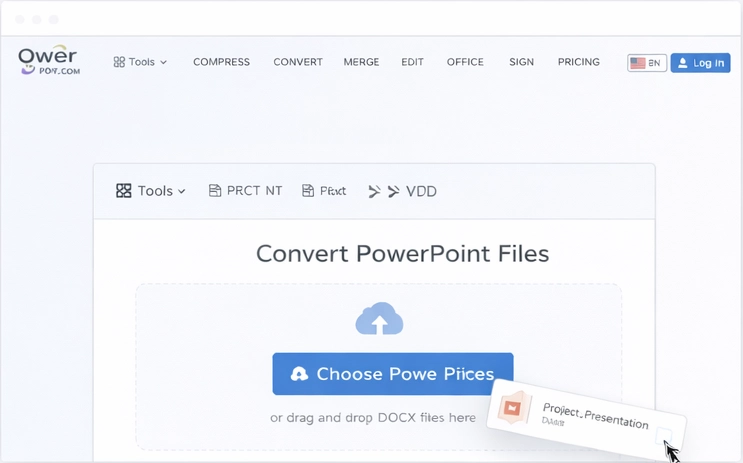Click the Ower PDF.com logo
743x463 pixels.
[48, 61]
